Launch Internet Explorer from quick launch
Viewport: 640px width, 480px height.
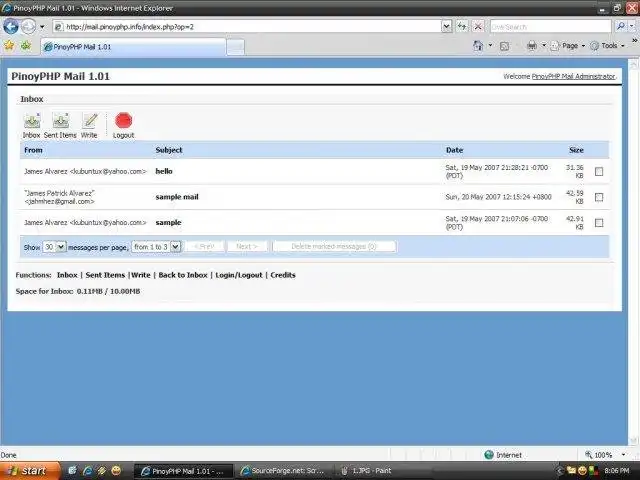[x=87, y=471]
